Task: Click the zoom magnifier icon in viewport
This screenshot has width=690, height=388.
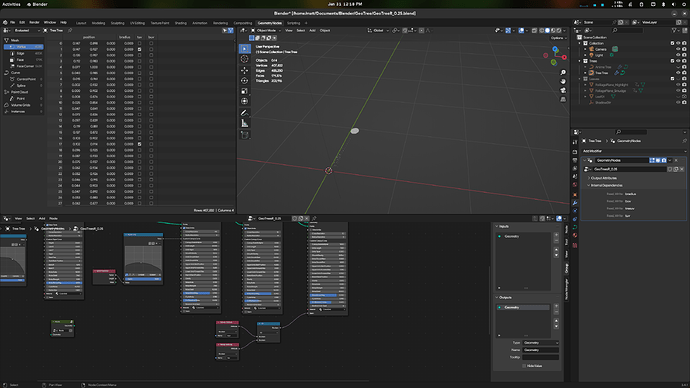Action: click(x=563, y=73)
